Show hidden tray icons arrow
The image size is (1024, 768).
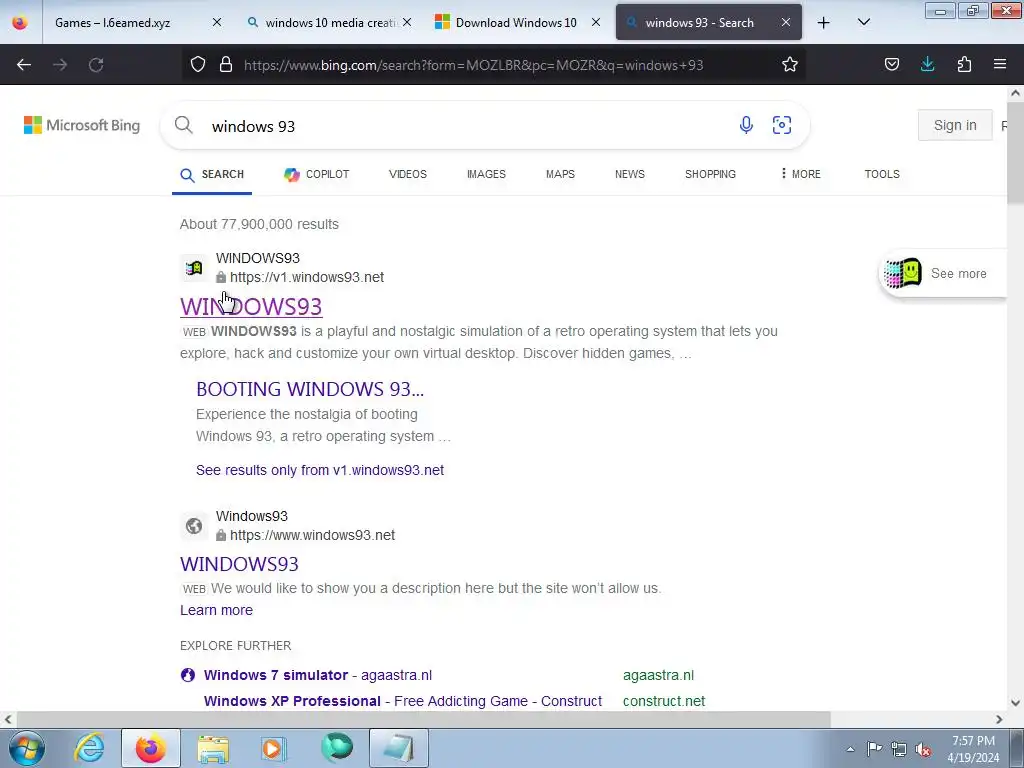point(850,750)
